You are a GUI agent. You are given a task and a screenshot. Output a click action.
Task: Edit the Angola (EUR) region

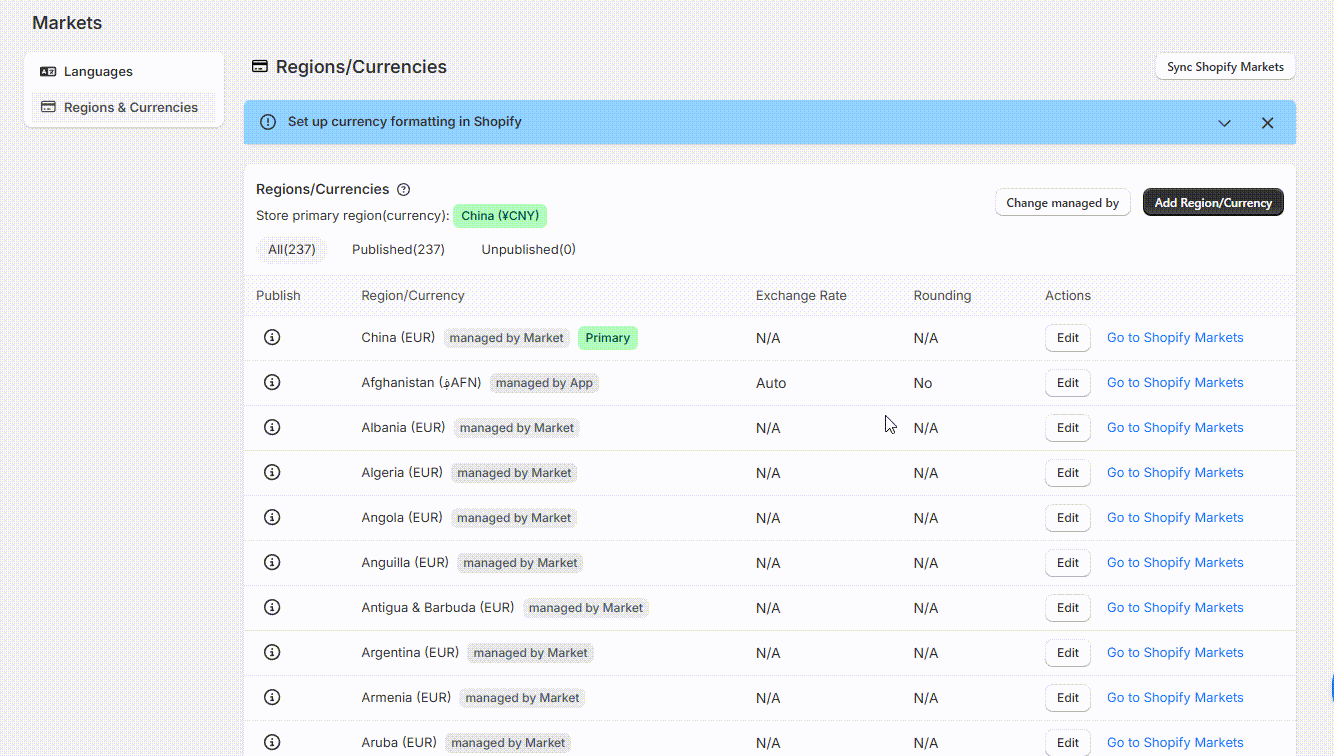tap(1068, 518)
